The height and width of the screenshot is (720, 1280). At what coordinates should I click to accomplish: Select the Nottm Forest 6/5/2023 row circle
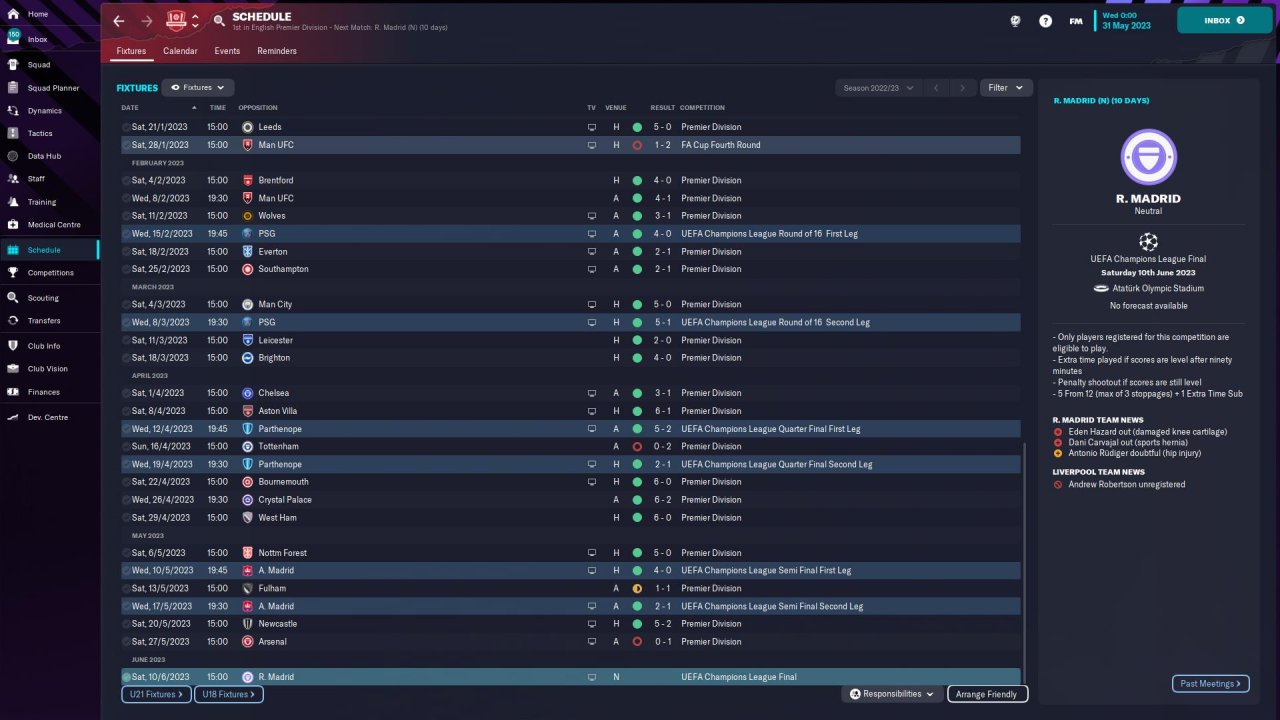pyautogui.click(x=127, y=553)
